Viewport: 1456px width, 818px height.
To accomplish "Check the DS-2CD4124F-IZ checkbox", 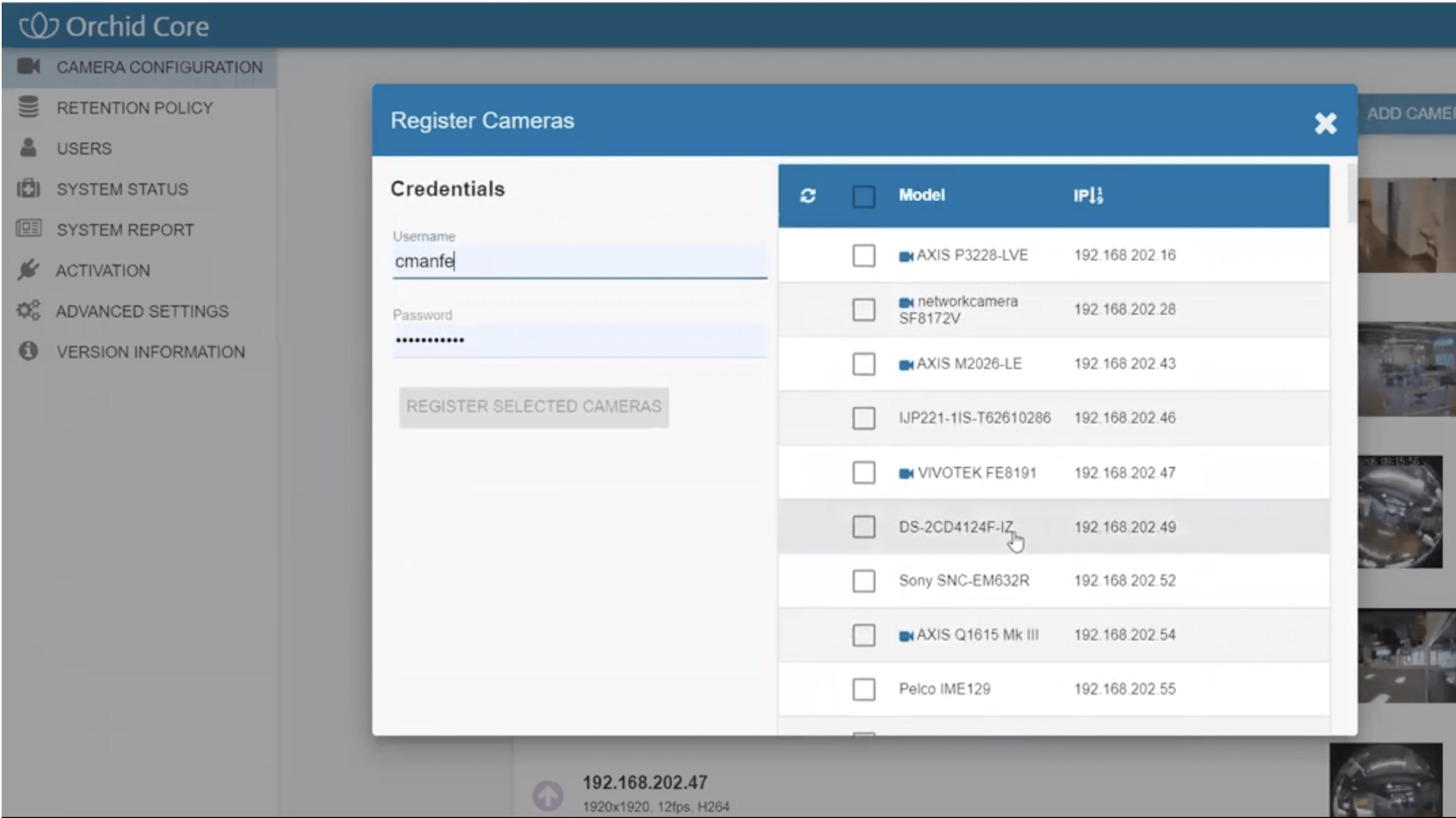I will coord(864,527).
